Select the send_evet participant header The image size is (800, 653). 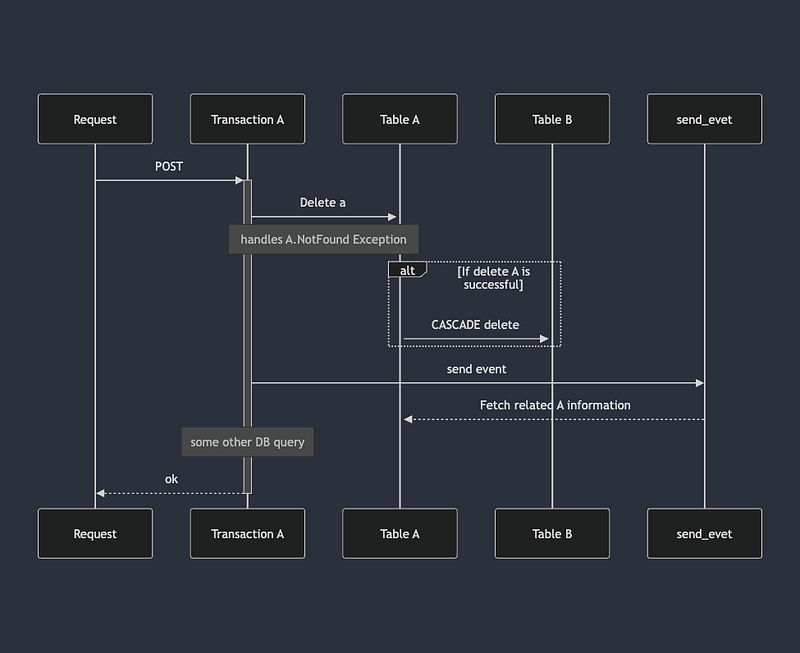tap(704, 119)
